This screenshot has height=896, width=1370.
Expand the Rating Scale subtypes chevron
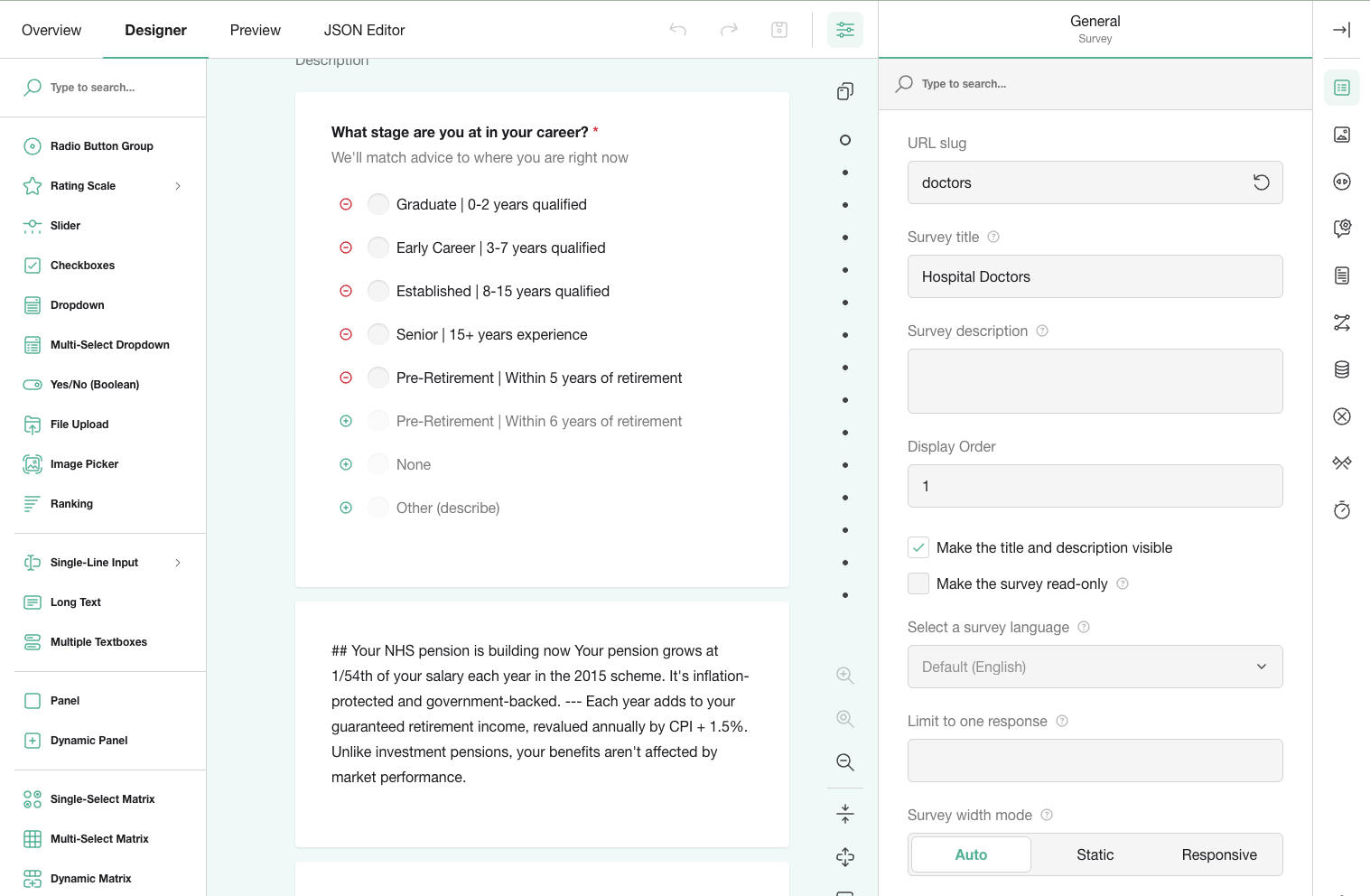[178, 186]
